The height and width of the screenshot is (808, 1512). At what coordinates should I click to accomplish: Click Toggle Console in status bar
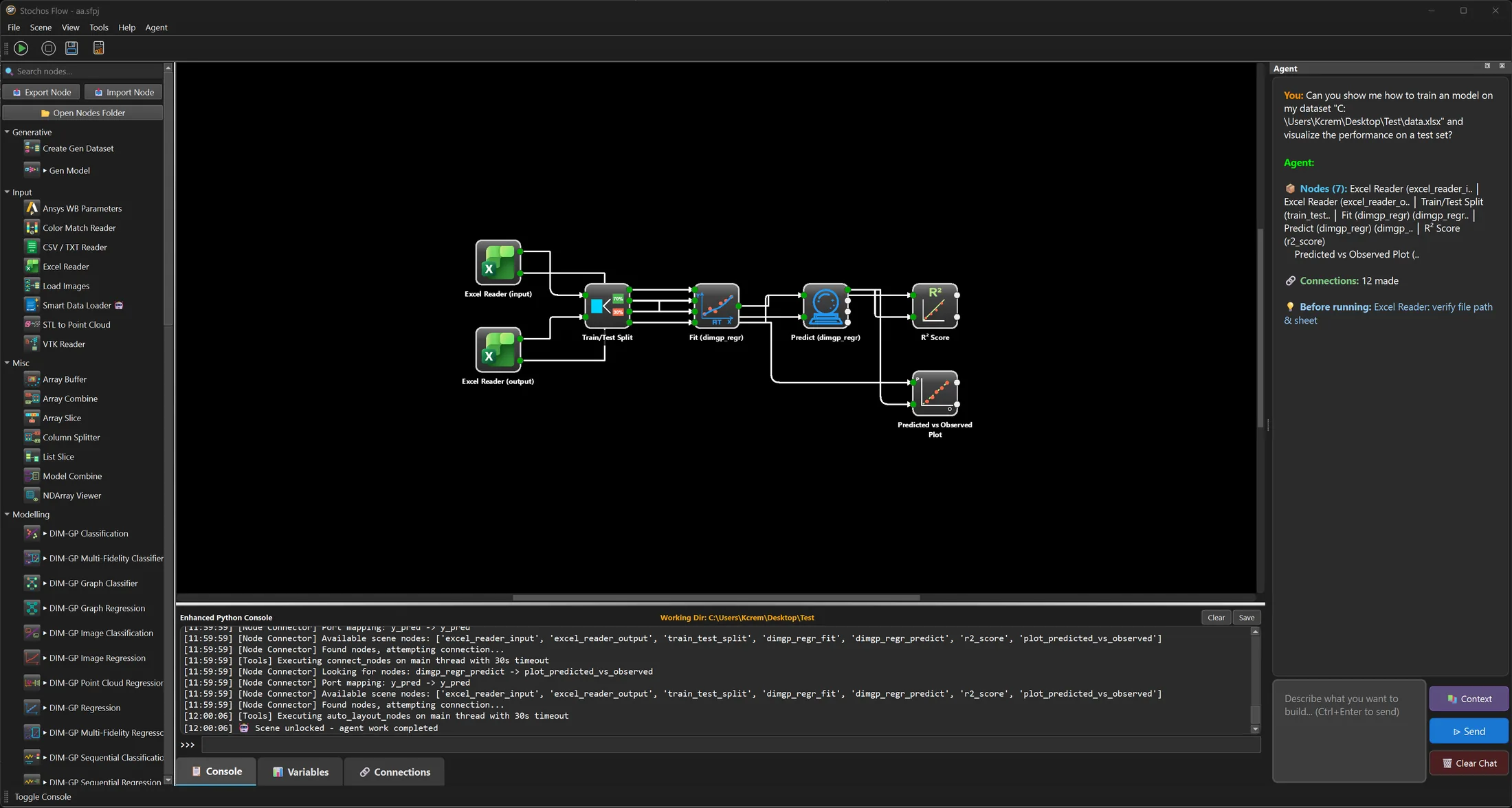click(43, 797)
